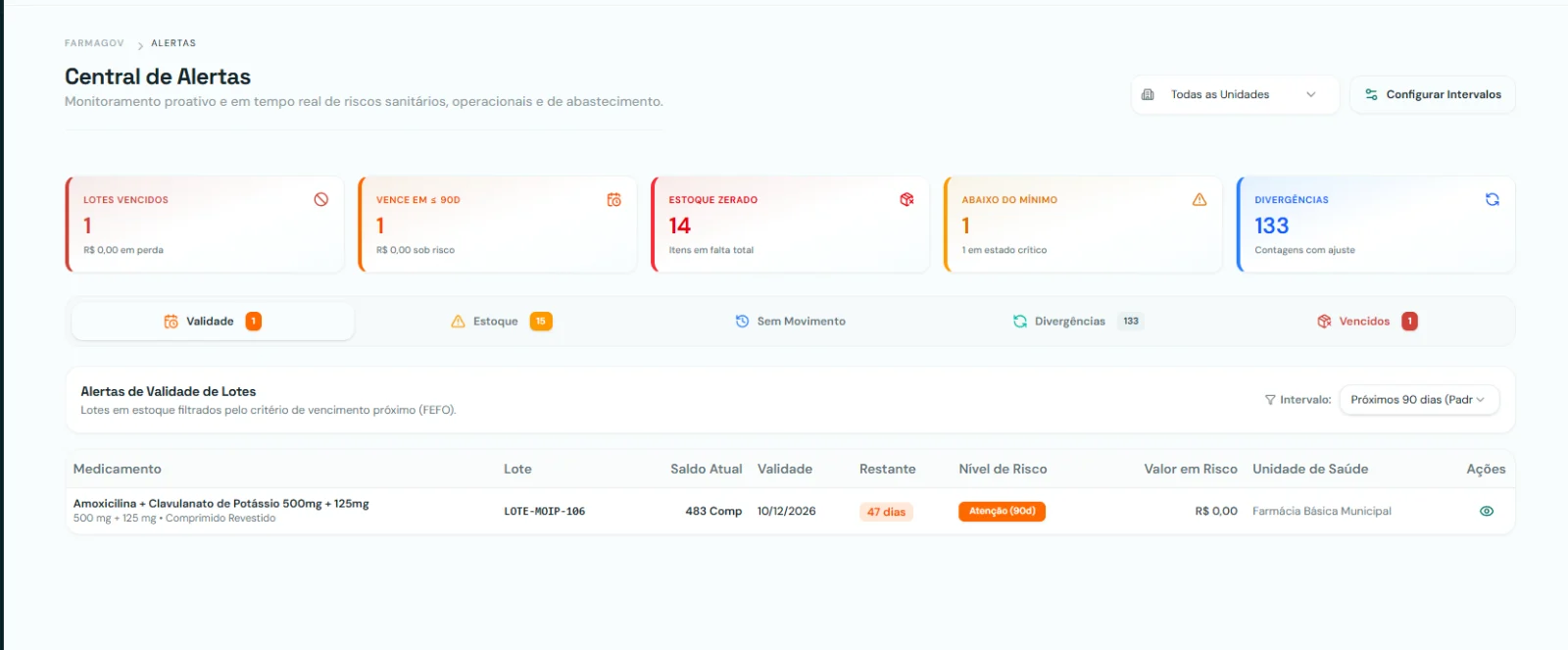Click the filter funnel icon next to Intervalo
1568x650 pixels.
tap(1270, 400)
